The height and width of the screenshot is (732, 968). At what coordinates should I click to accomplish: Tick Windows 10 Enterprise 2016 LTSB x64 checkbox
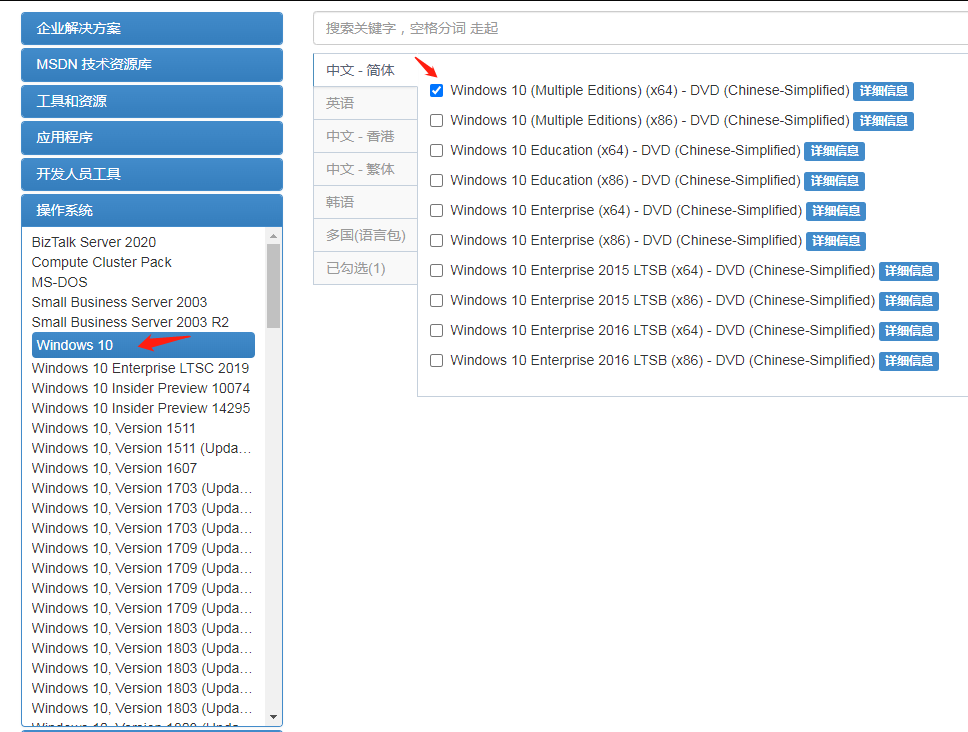(436, 331)
